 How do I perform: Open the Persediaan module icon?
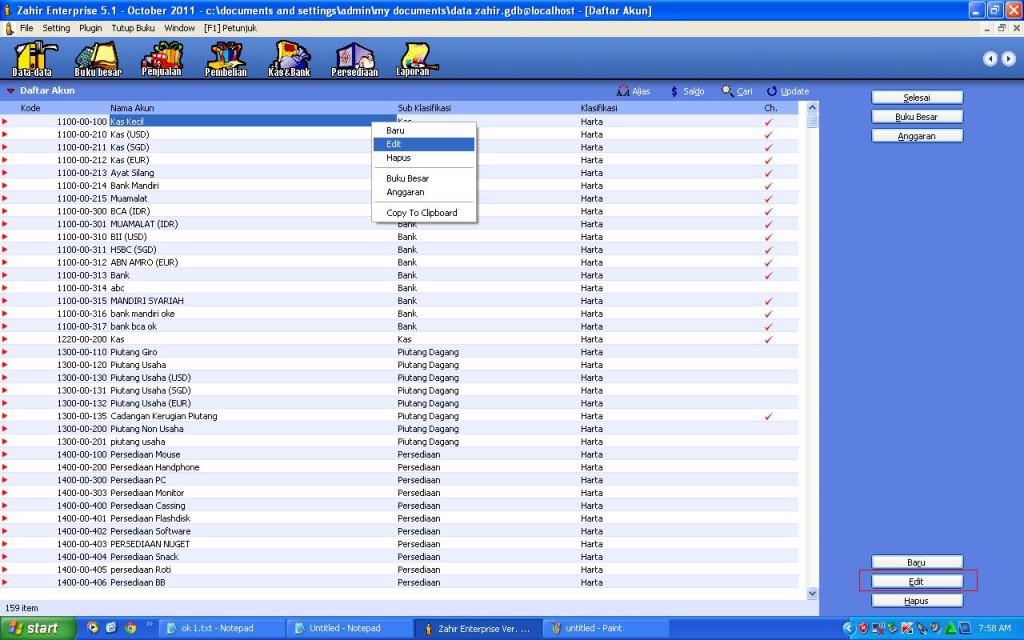pyautogui.click(x=355, y=59)
